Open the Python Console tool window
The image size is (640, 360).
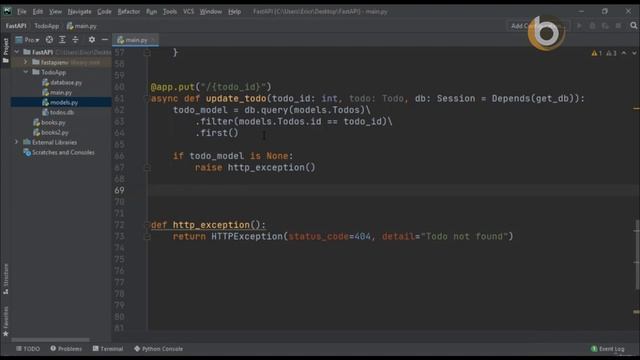158,349
